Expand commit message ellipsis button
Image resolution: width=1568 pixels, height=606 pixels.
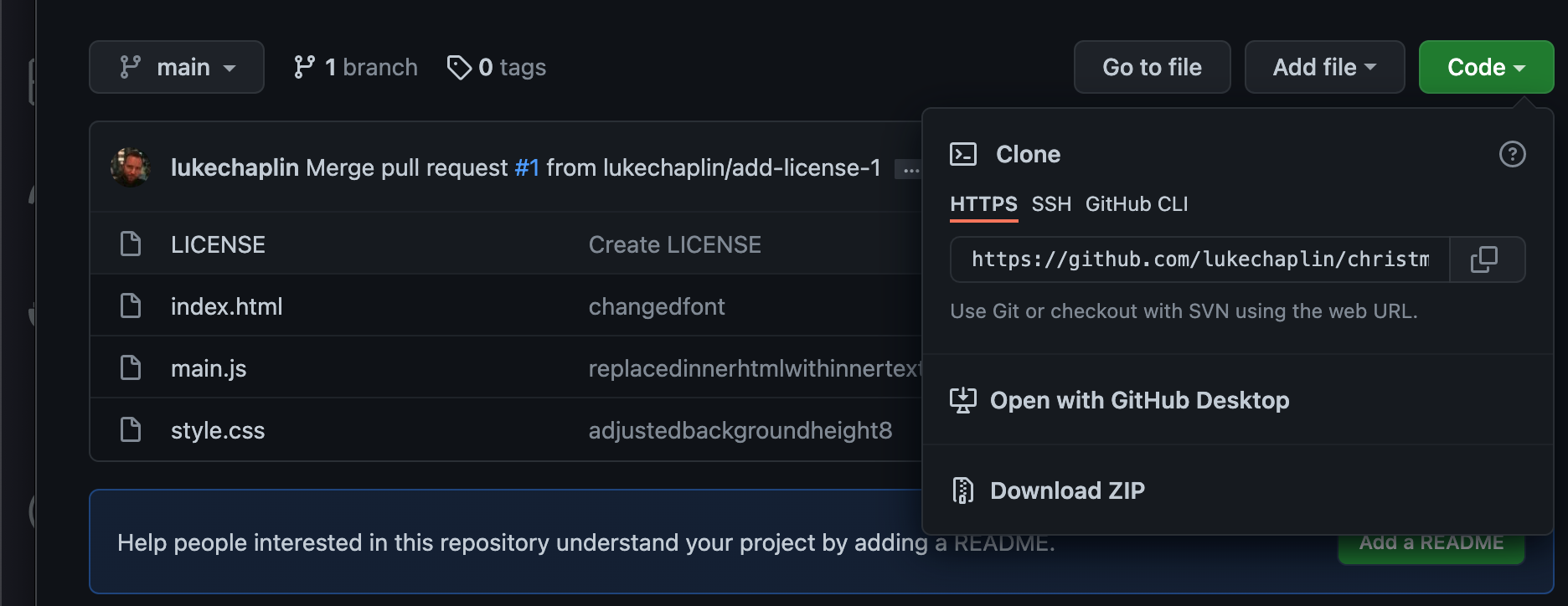tap(908, 170)
